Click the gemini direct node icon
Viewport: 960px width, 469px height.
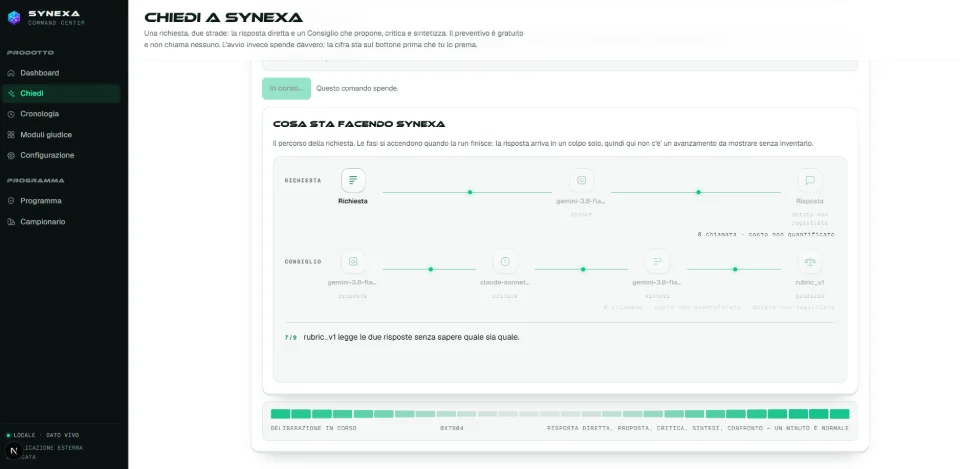click(582, 181)
